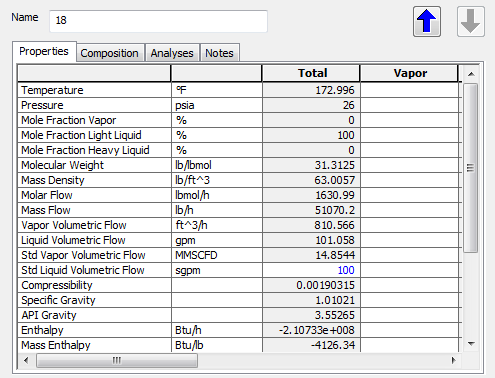Click the vertical scrollbar thumb
Image resolution: width=495 pixels, height=378 pixels.
(471, 168)
